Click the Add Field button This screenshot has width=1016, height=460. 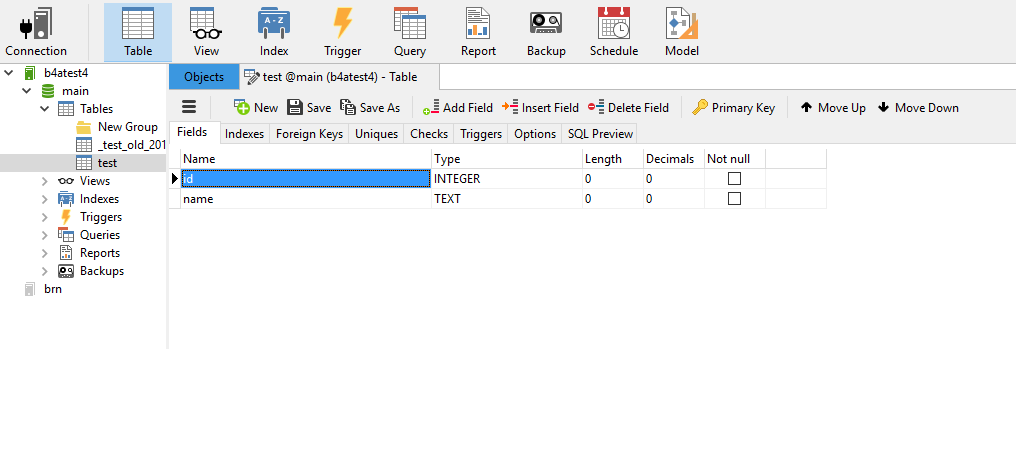(x=458, y=108)
